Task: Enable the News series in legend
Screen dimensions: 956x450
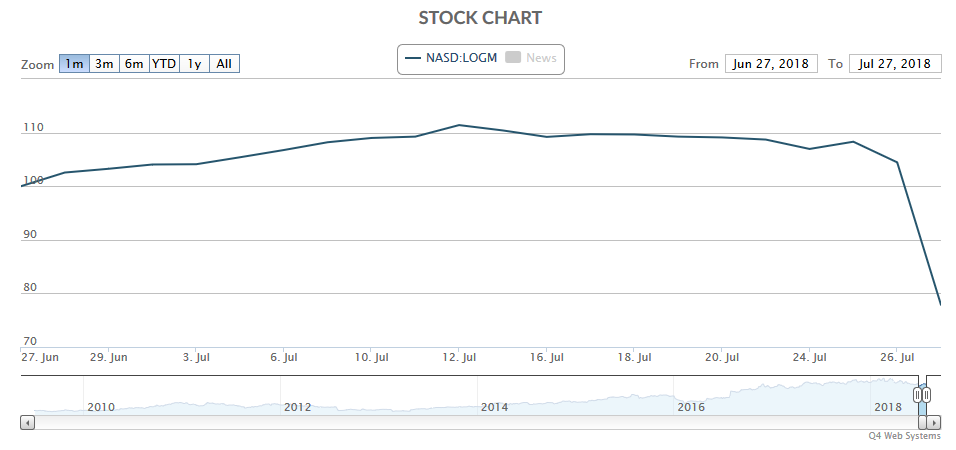Action: [531, 58]
